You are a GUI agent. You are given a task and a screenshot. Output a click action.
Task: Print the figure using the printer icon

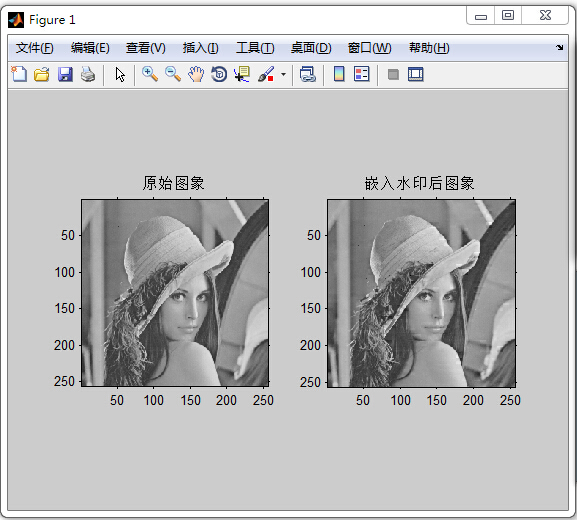(x=88, y=74)
